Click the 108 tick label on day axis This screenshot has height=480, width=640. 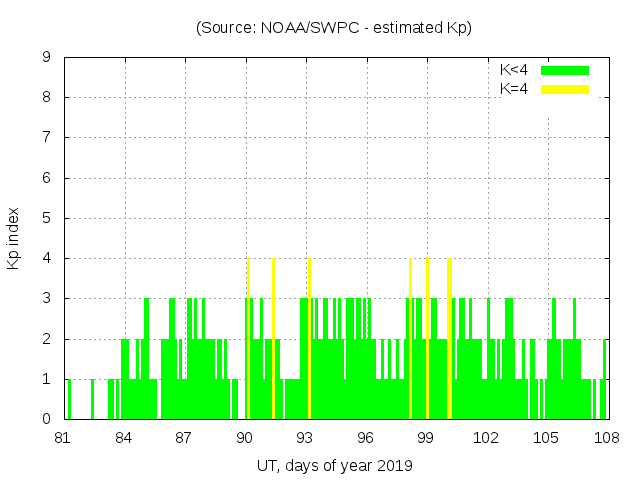coord(607,437)
